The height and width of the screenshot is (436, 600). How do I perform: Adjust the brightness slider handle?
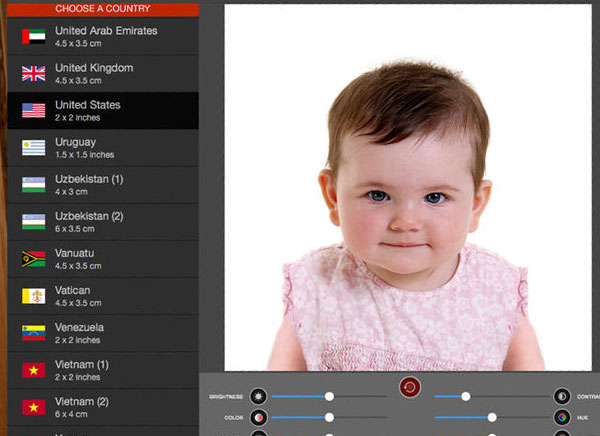click(x=329, y=397)
